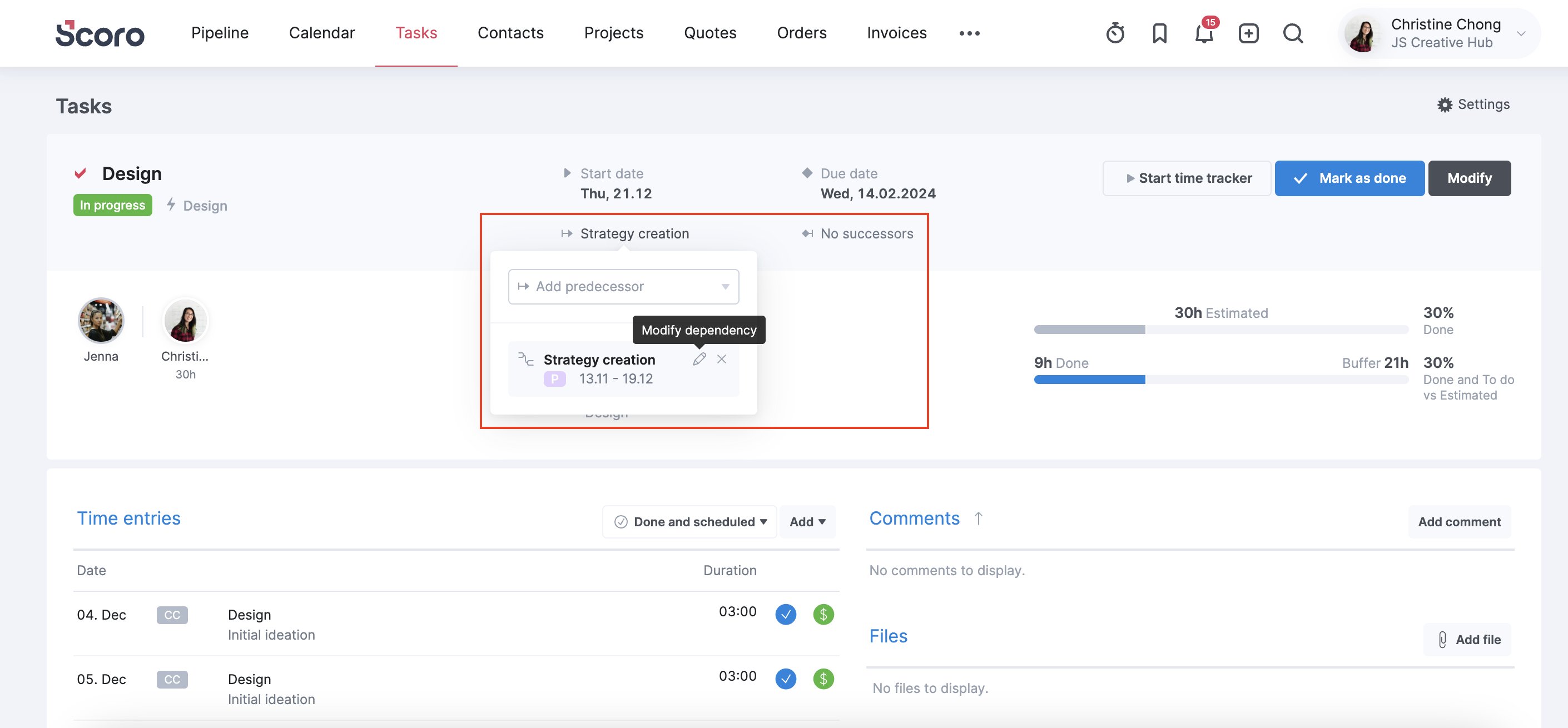The width and height of the screenshot is (1568, 728).
Task: Click the CC badge on 05. Dec row
Action: (x=172, y=679)
